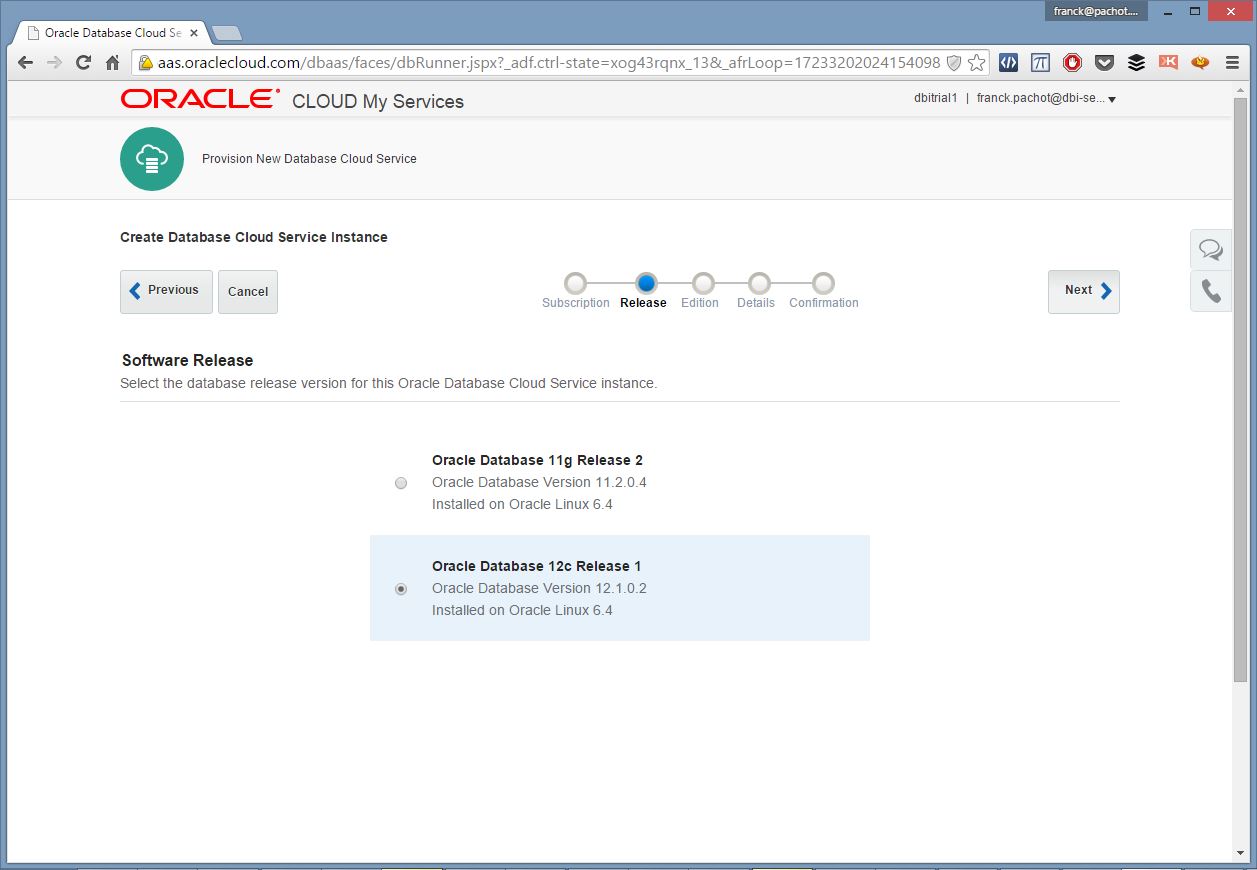Jump to the Edition wizard step

point(703,284)
